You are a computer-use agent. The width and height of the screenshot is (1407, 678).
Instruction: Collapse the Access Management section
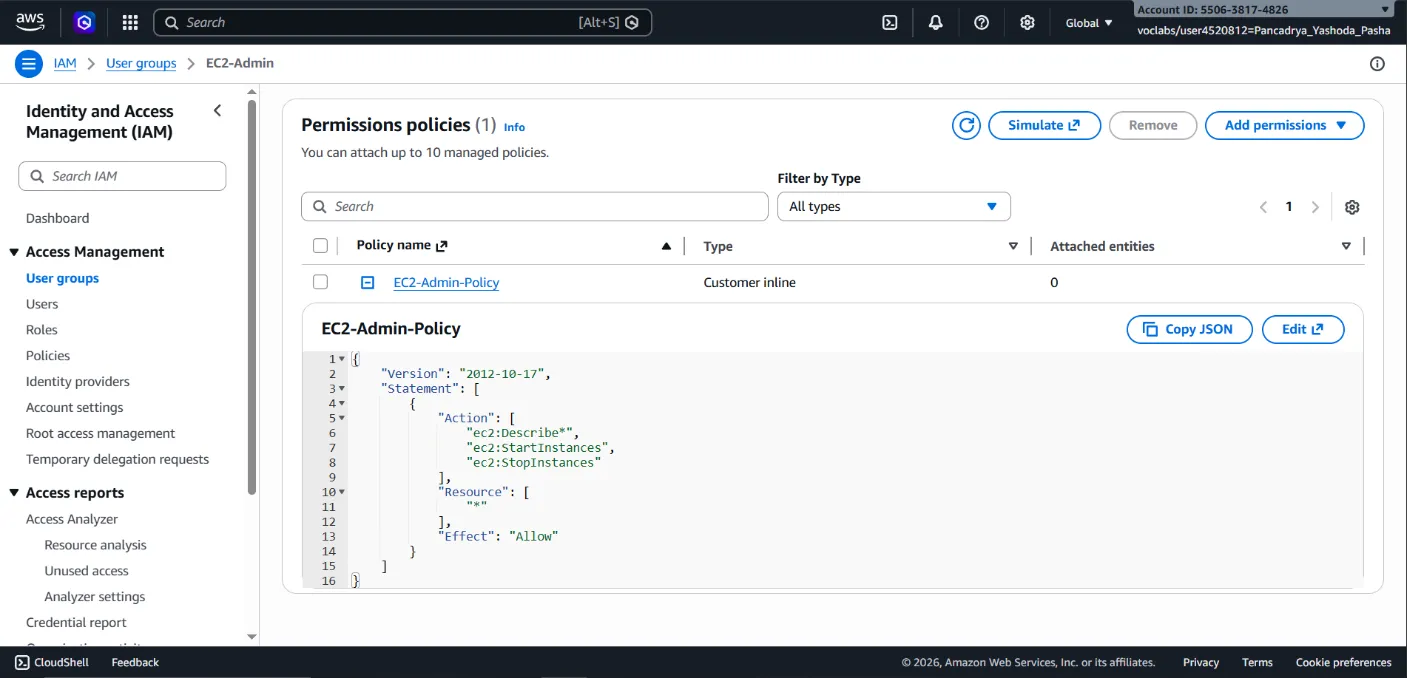pos(14,252)
